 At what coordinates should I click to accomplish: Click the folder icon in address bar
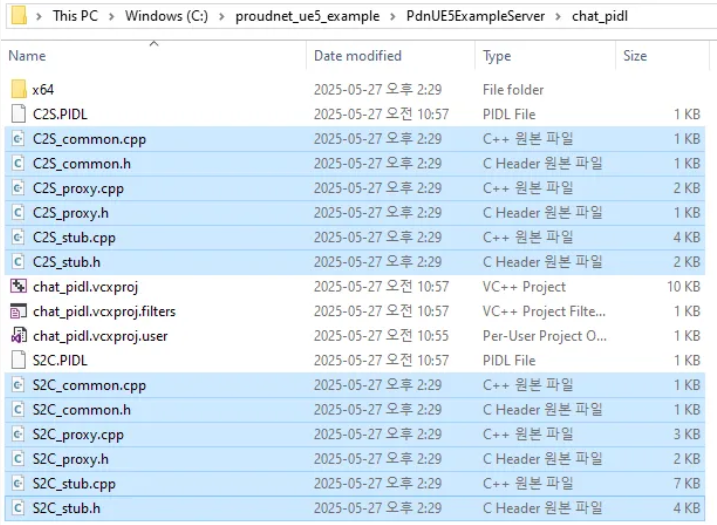click(x=19, y=16)
